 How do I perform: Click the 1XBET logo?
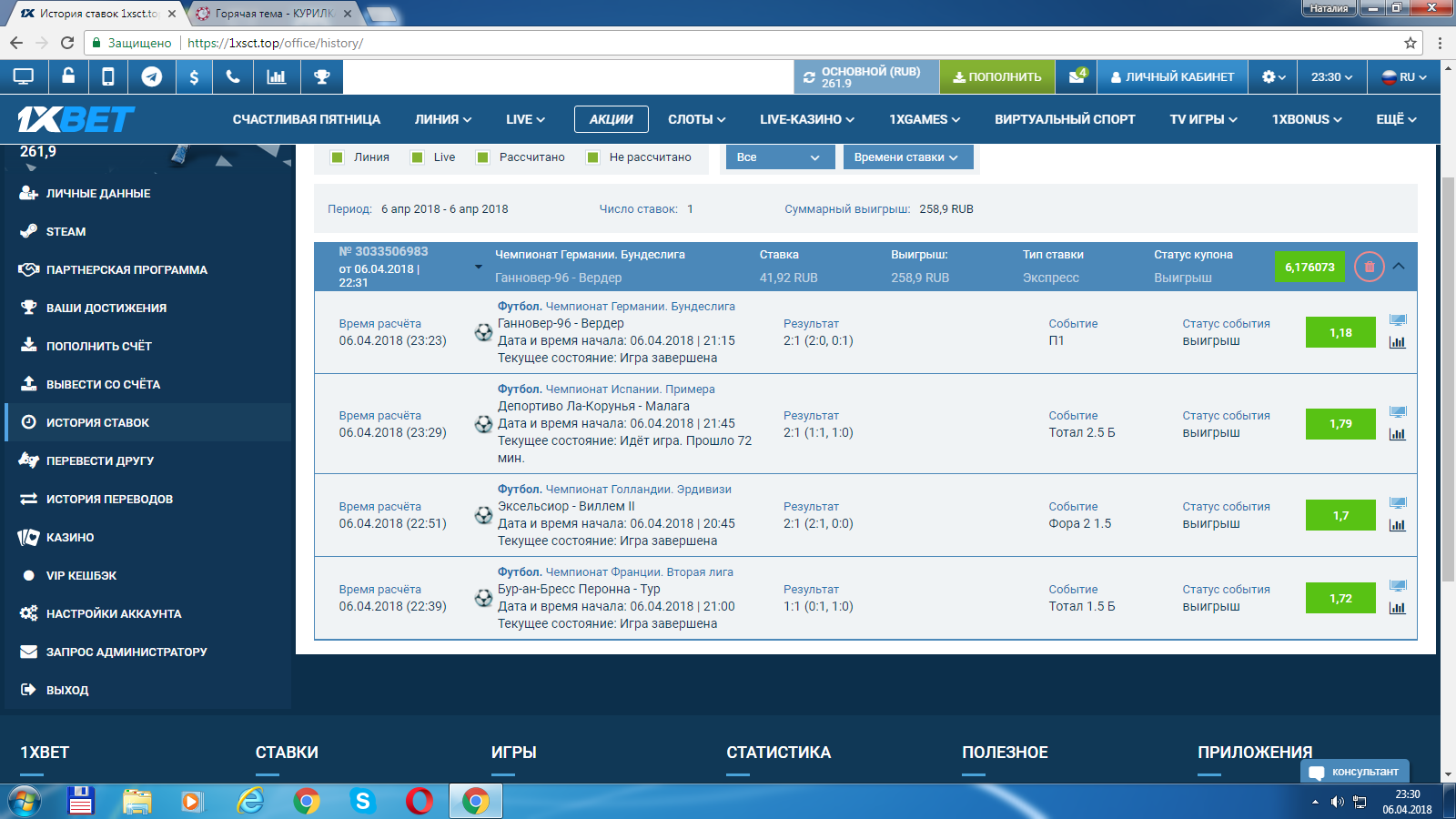(x=76, y=119)
